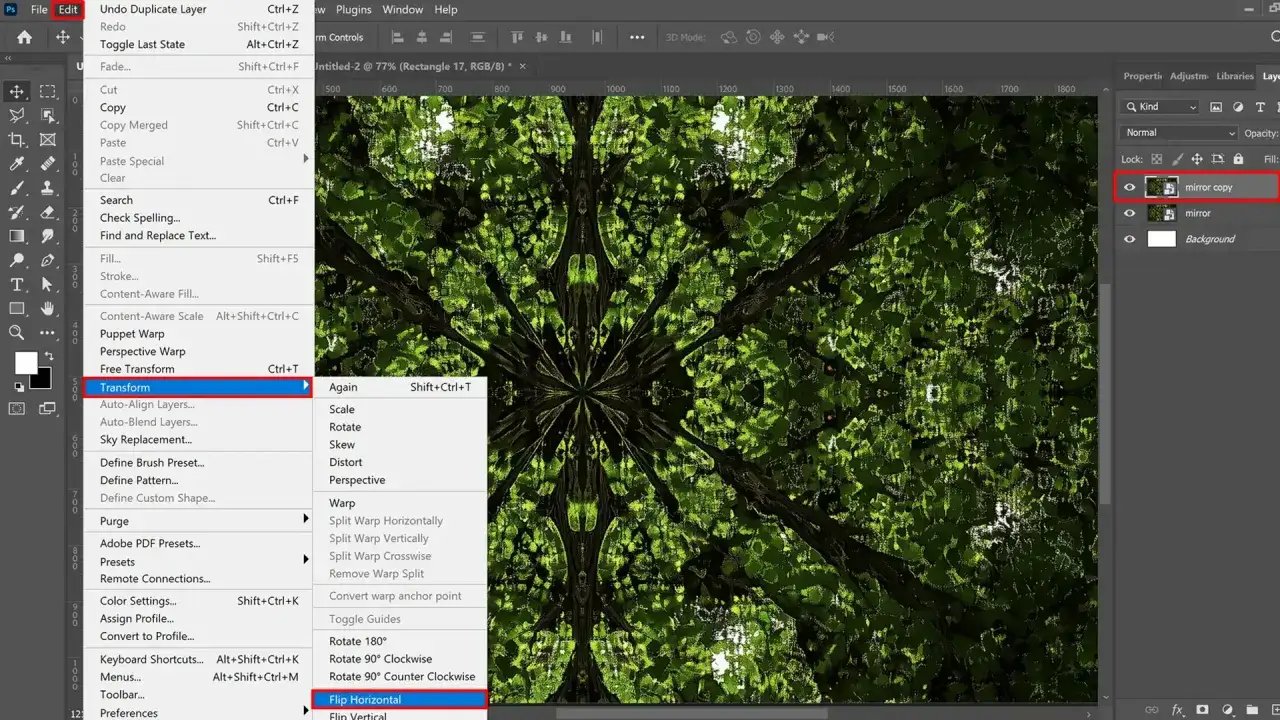The image size is (1280, 720).
Task: Select the Gradient tool
Action: tap(17, 236)
